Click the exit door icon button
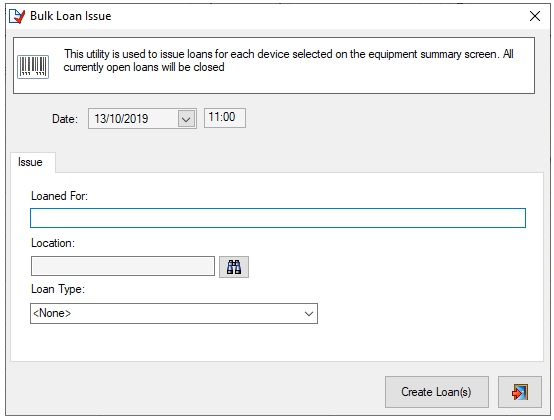 [x=520, y=392]
